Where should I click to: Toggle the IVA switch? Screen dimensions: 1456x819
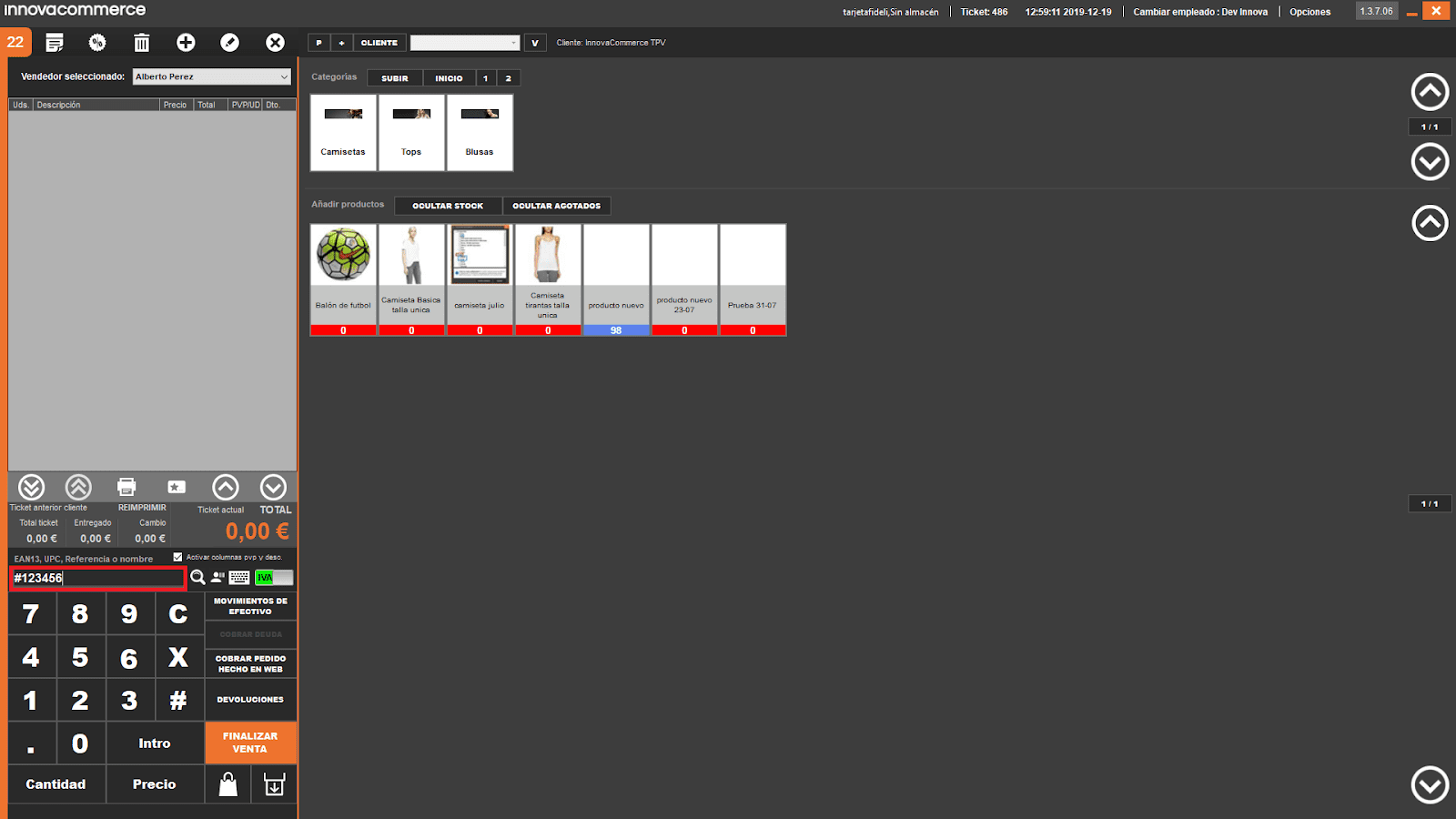coord(274,578)
